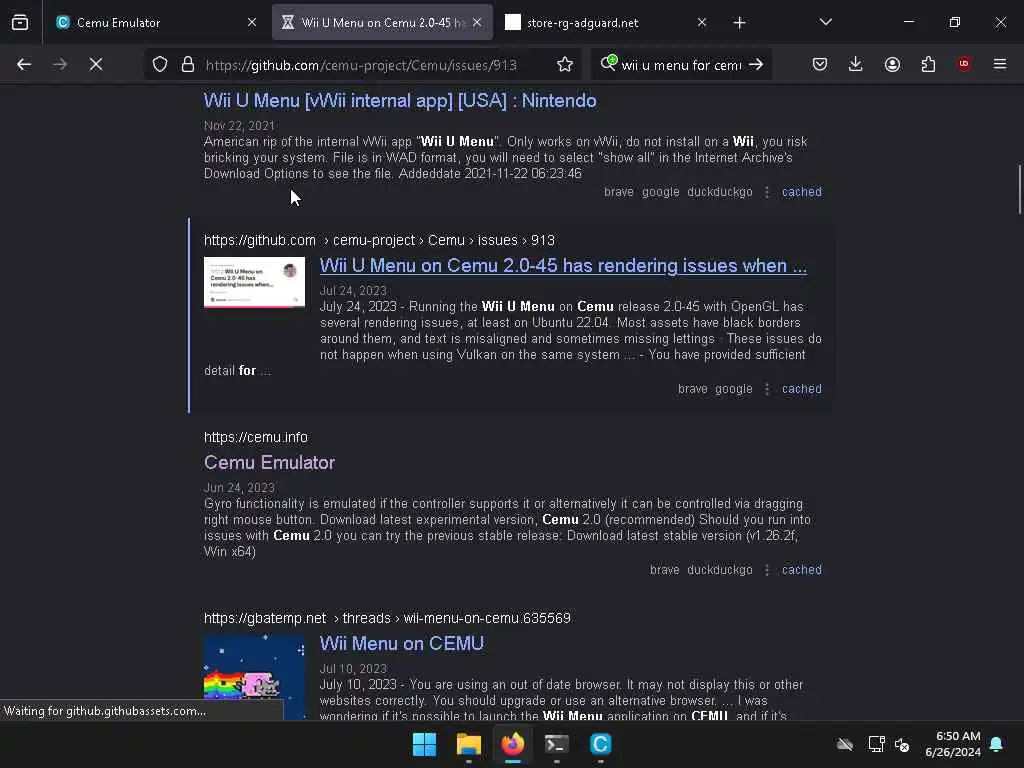Open the Cemu taskbar app
The image size is (1024, 768).
pyautogui.click(x=600, y=744)
